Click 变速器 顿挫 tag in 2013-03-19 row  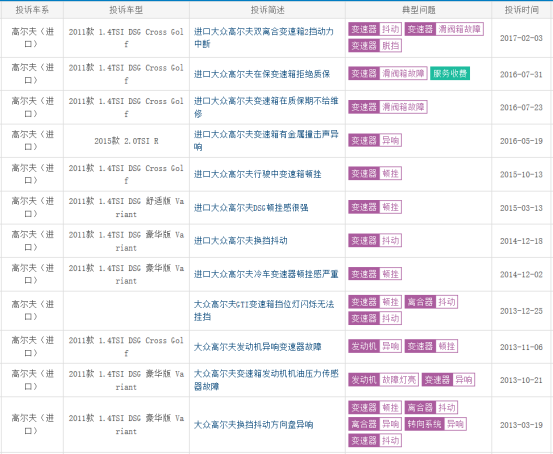coord(375,408)
